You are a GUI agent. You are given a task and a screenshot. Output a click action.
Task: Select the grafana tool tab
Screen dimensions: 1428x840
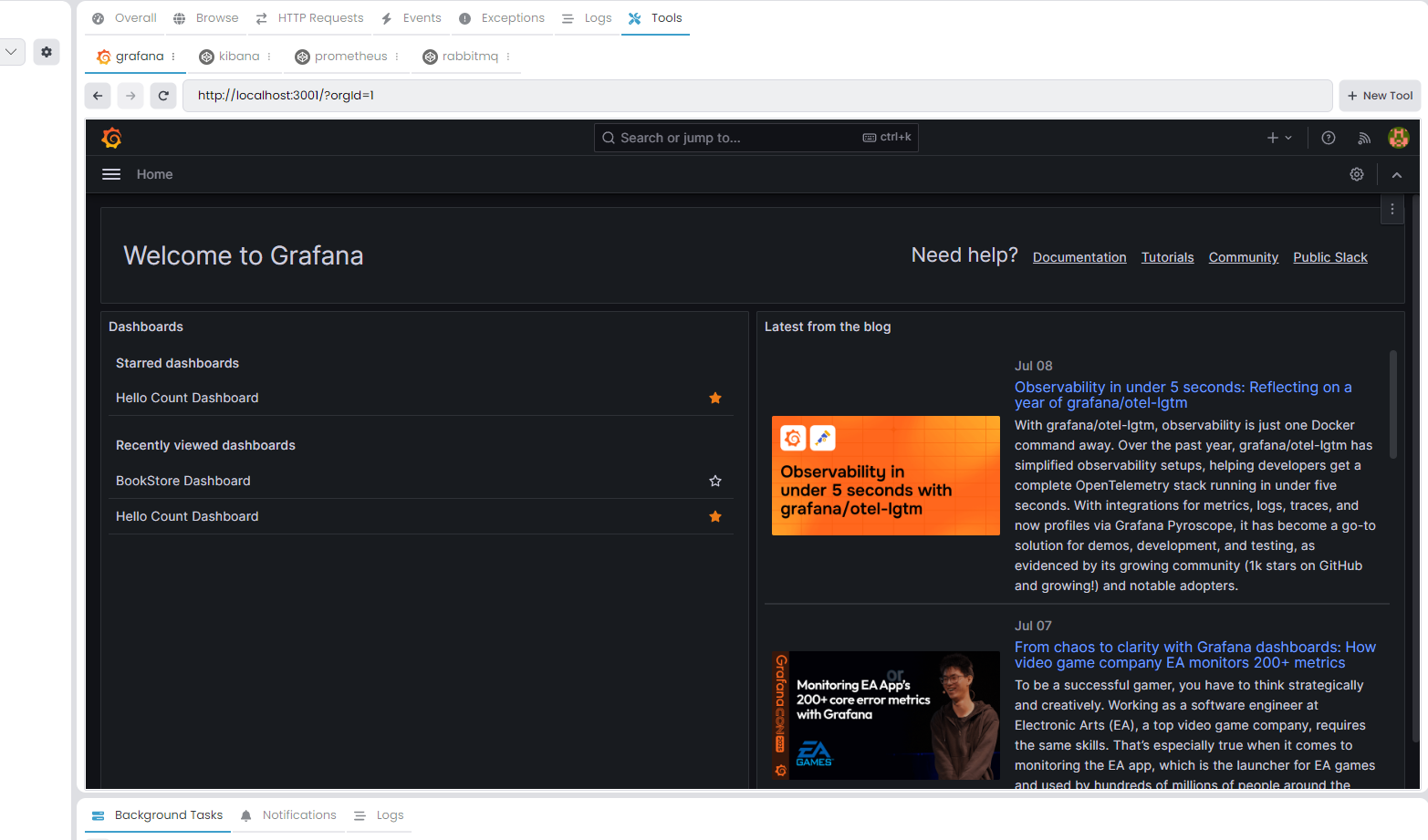tap(130, 57)
